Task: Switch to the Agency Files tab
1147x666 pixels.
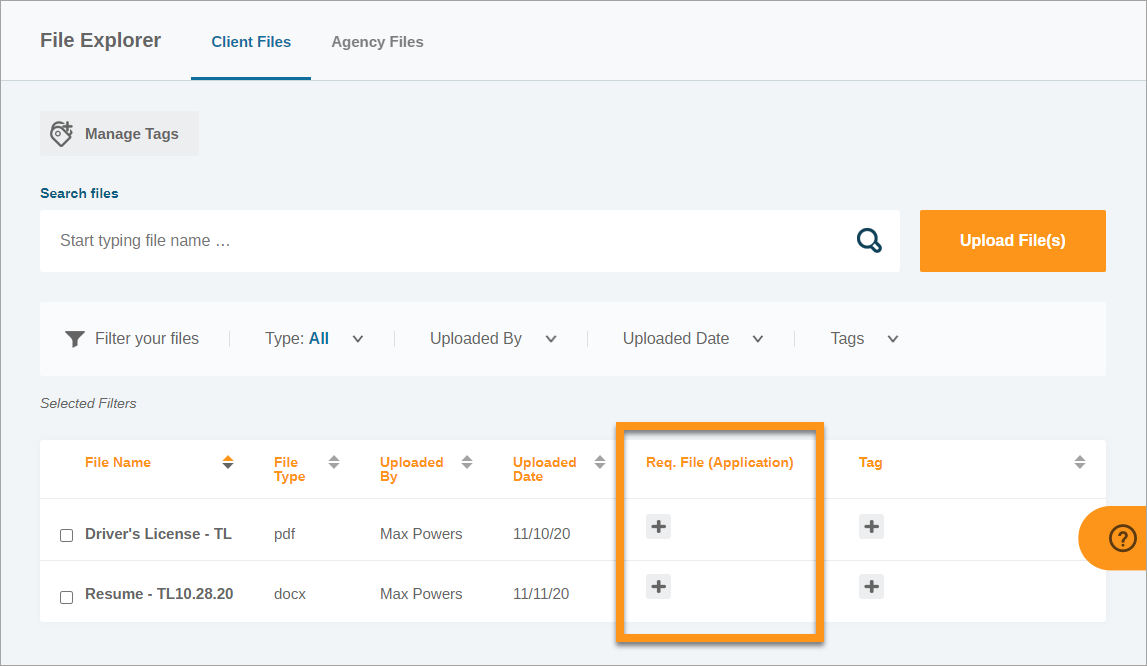Action: 377,42
